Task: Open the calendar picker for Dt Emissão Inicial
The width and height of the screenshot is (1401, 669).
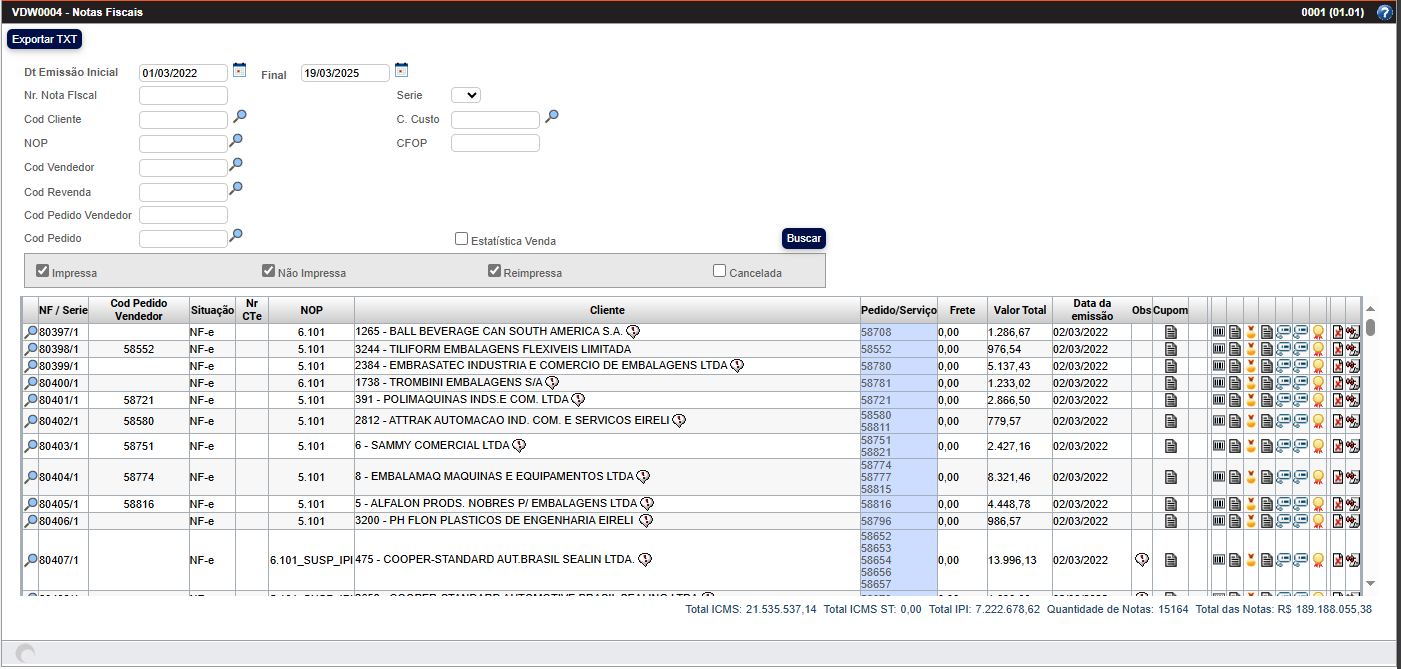Action: click(239, 70)
